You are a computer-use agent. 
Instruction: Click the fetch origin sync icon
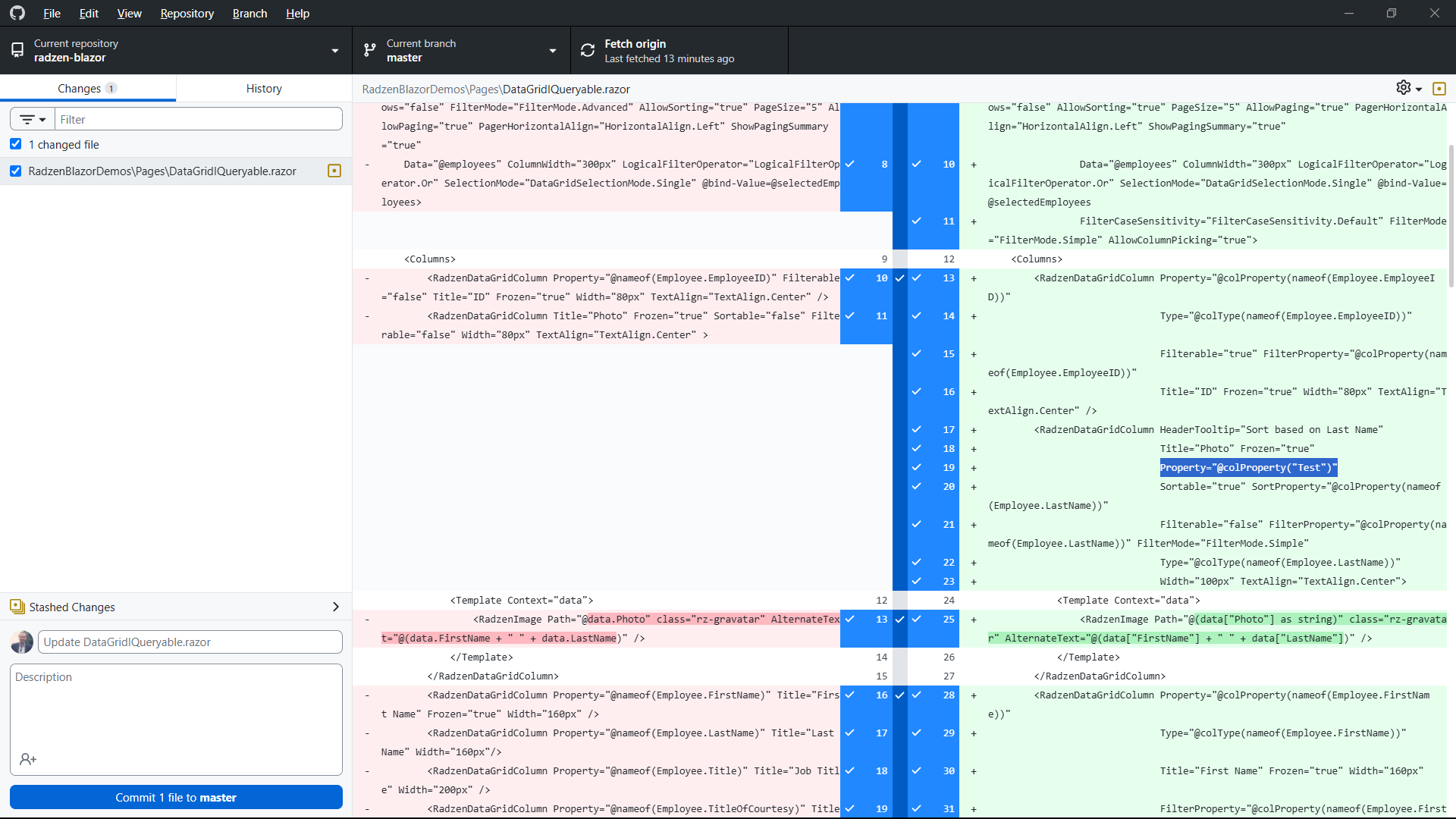coord(587,50)
